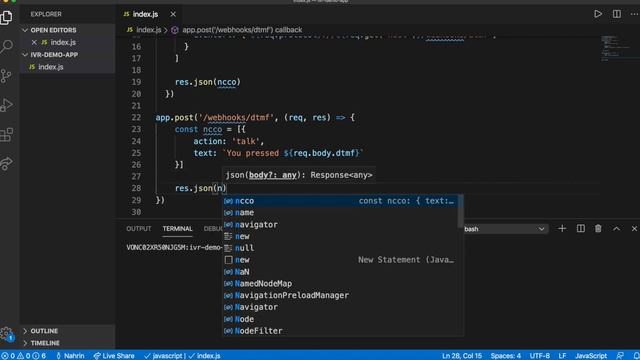Viewport: 640px width, 360px height.
Task: Click the javascript | index.js status item
Action: pos(182,356)
